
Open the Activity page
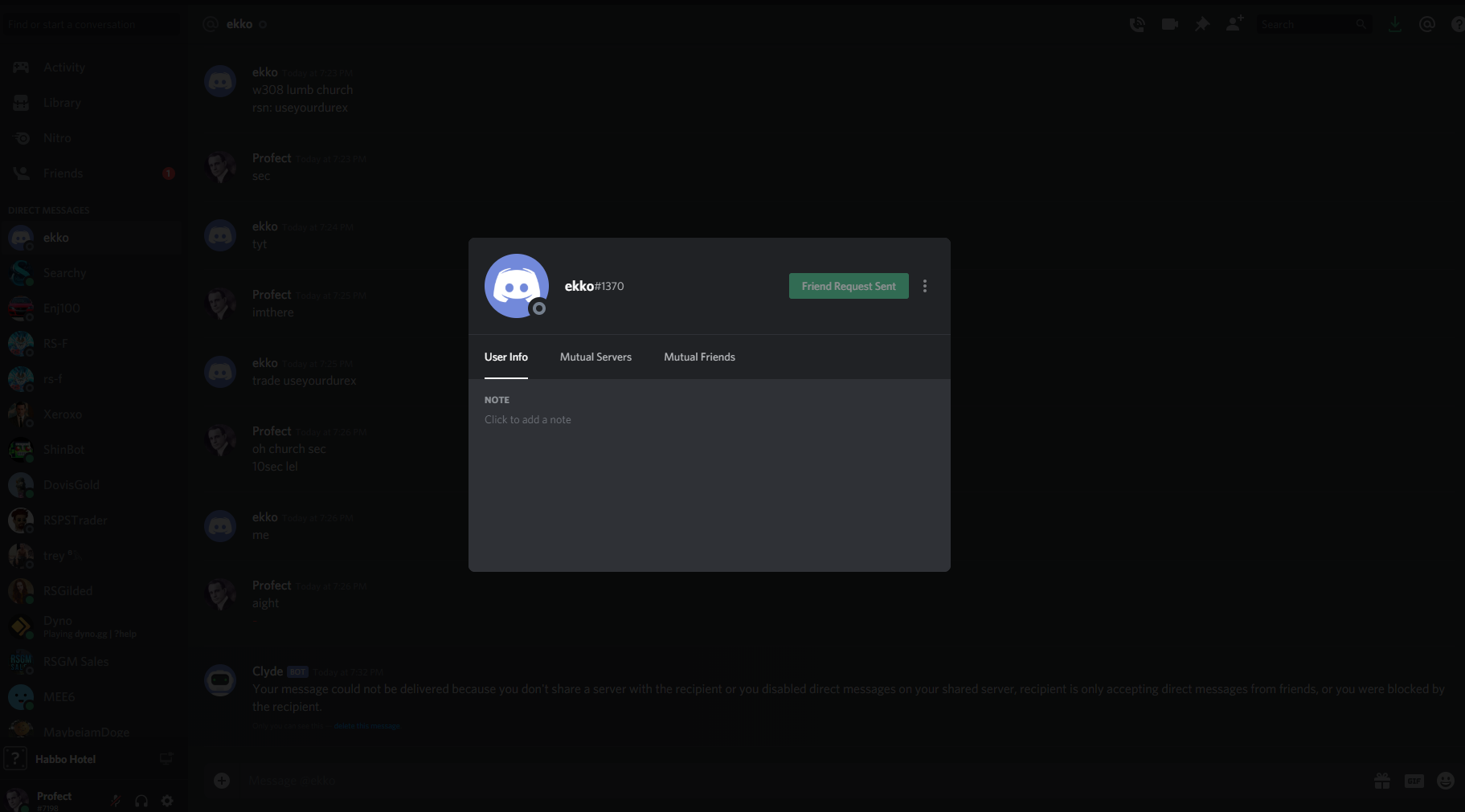91,67
